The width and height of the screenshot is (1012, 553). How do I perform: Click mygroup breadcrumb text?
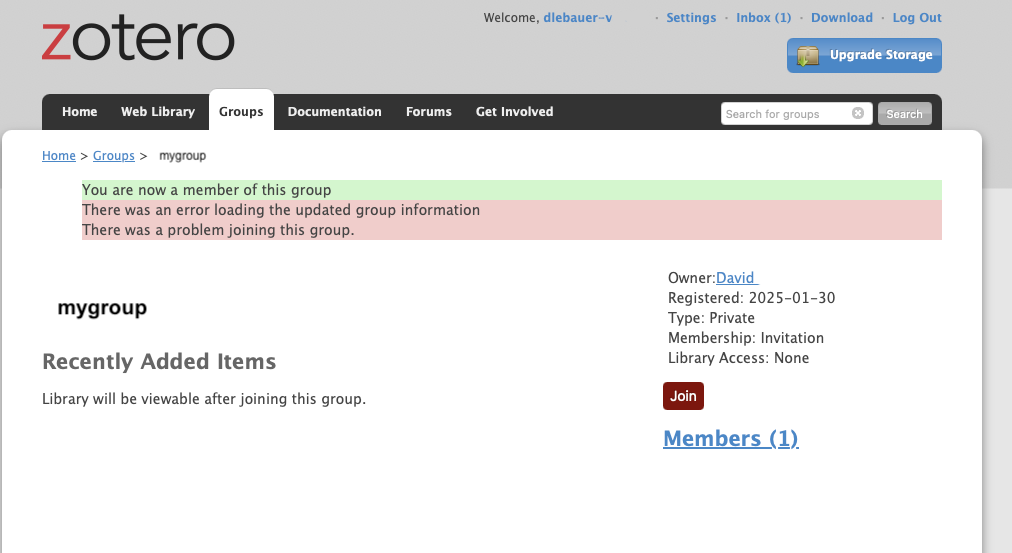tap(183, 156)
